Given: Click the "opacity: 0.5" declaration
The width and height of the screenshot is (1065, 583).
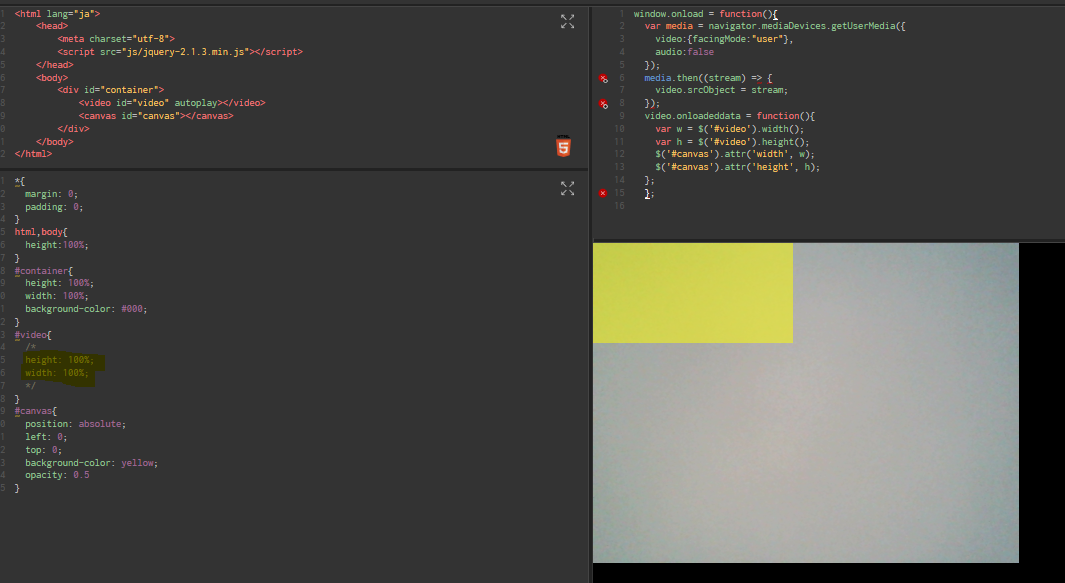Looking at the screenshot, I should point(57,474).
